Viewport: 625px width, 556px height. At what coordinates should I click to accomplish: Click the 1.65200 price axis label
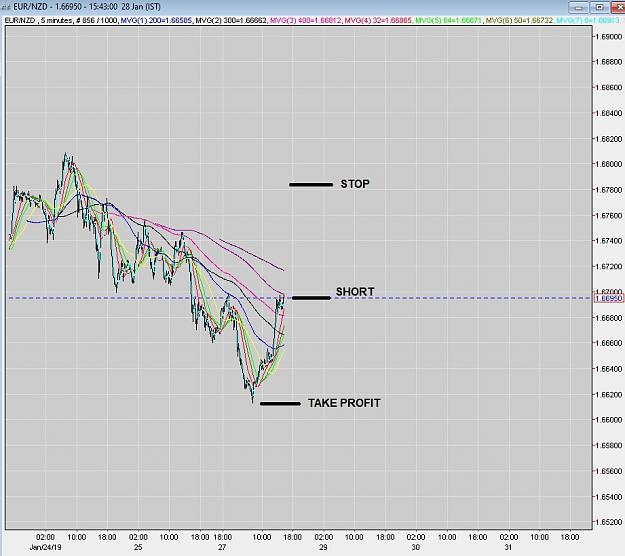coord(608,522)
